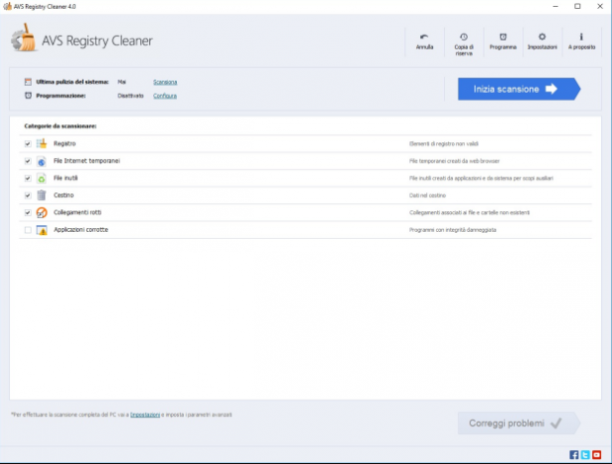This screenshot has height=464, width=612.
Task: Click the AVS Registry Cleaner broom logo
Action: (24, 38)
